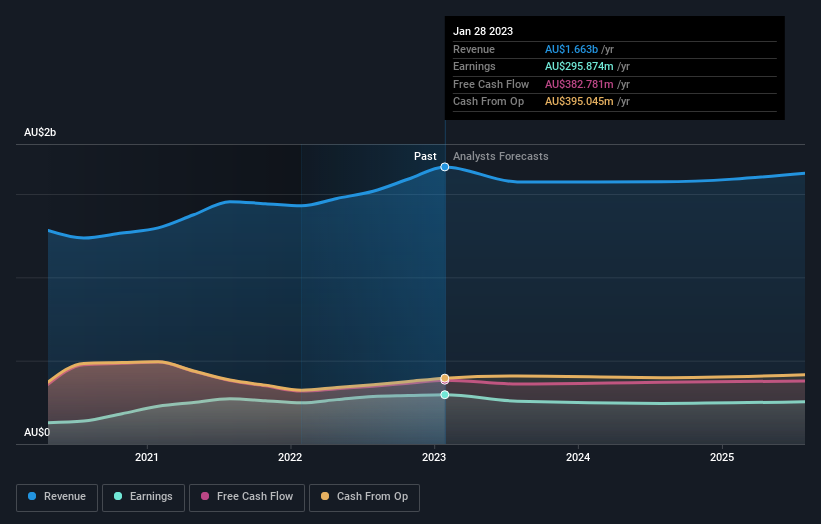This screenshot has height=524, width=821.
Task: Click the 2022 axis label
Action: click(x=290, y=458)
